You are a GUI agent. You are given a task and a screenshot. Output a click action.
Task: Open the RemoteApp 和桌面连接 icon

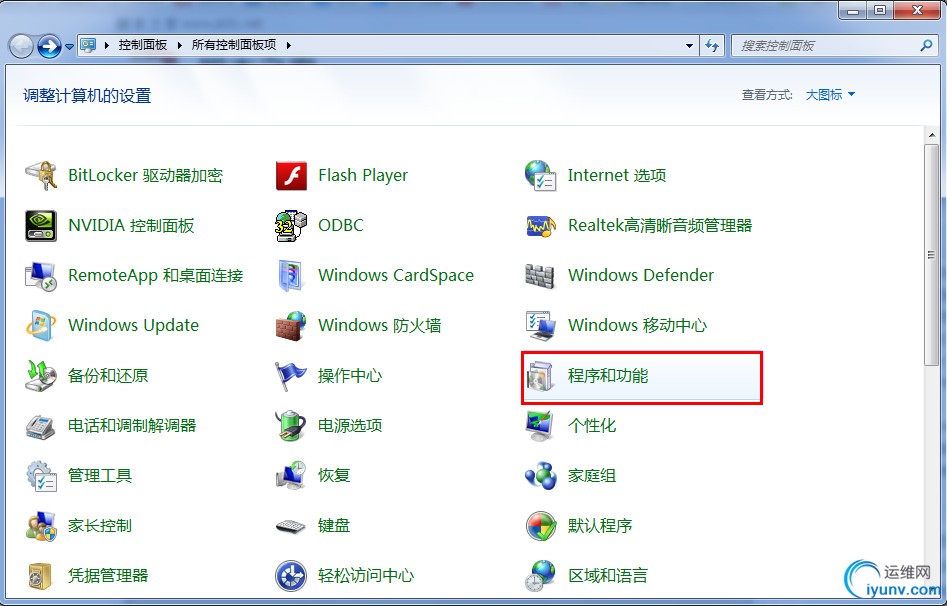pos(40,276)
